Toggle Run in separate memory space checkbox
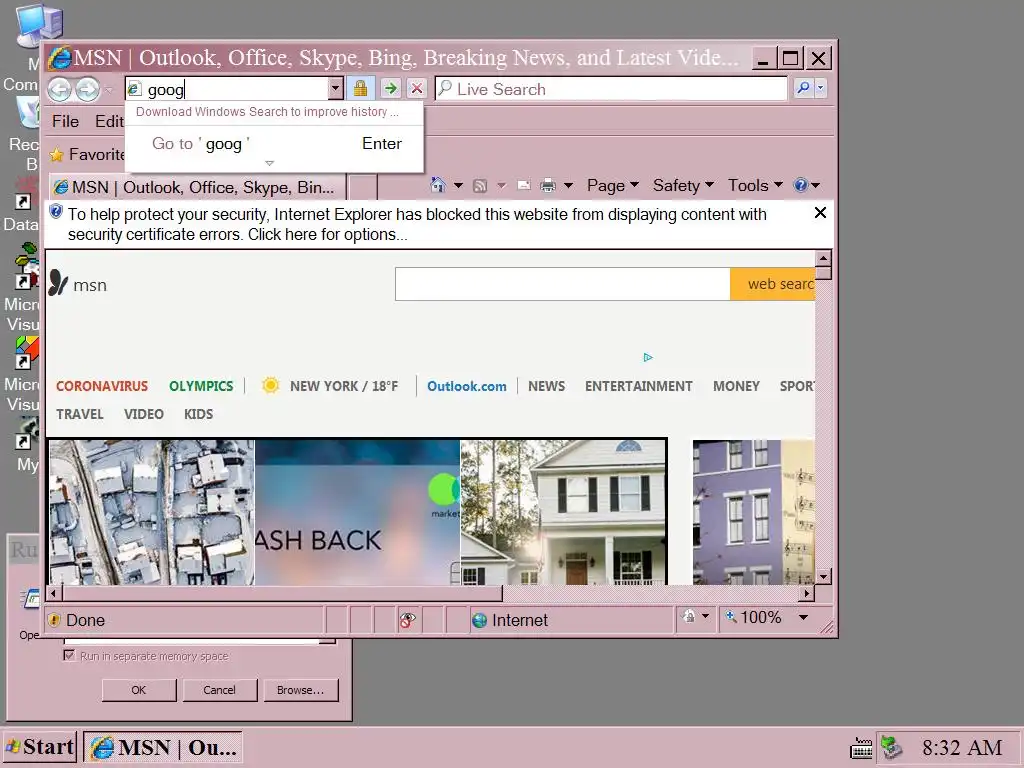1024x768 pixels. pos(69,655)
